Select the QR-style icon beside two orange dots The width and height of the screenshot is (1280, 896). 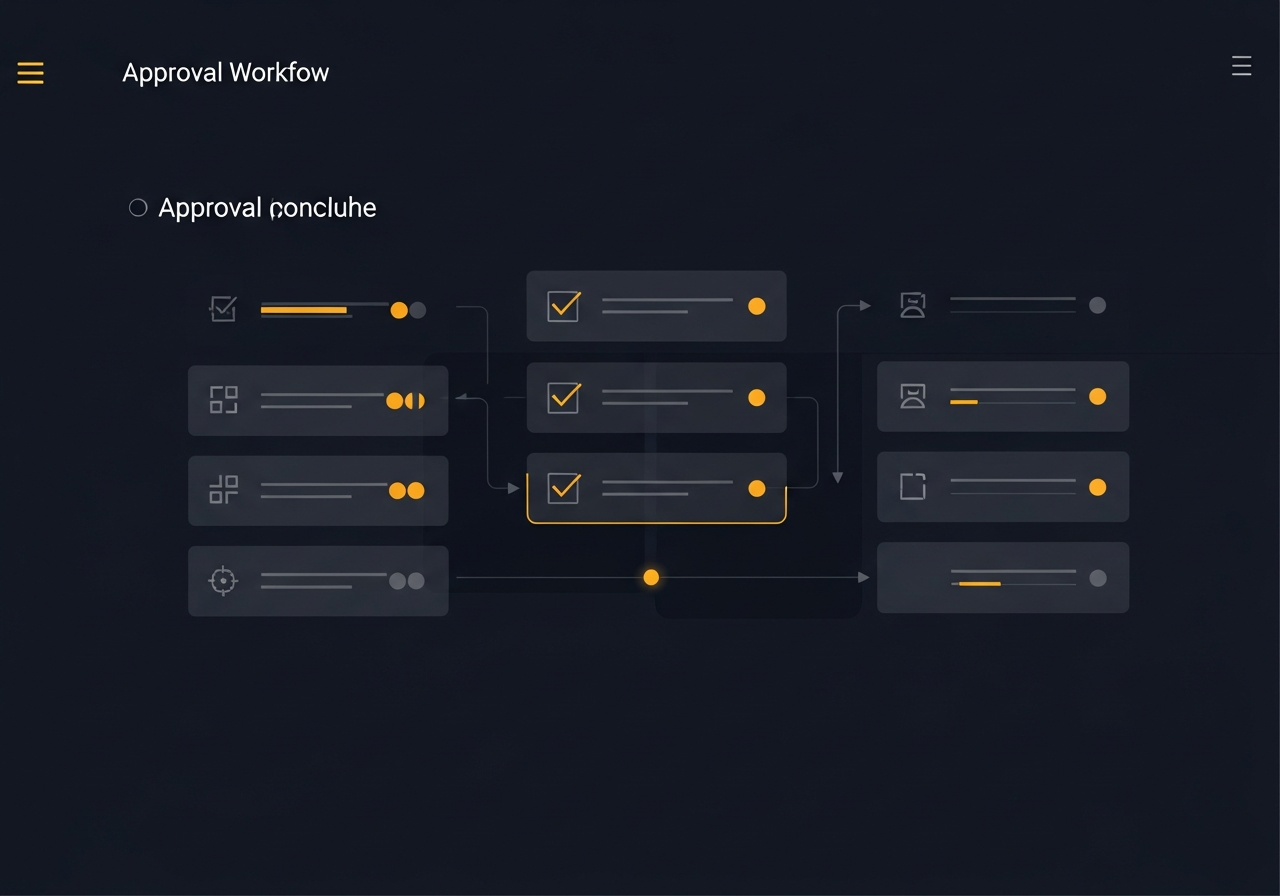point(224,490)
